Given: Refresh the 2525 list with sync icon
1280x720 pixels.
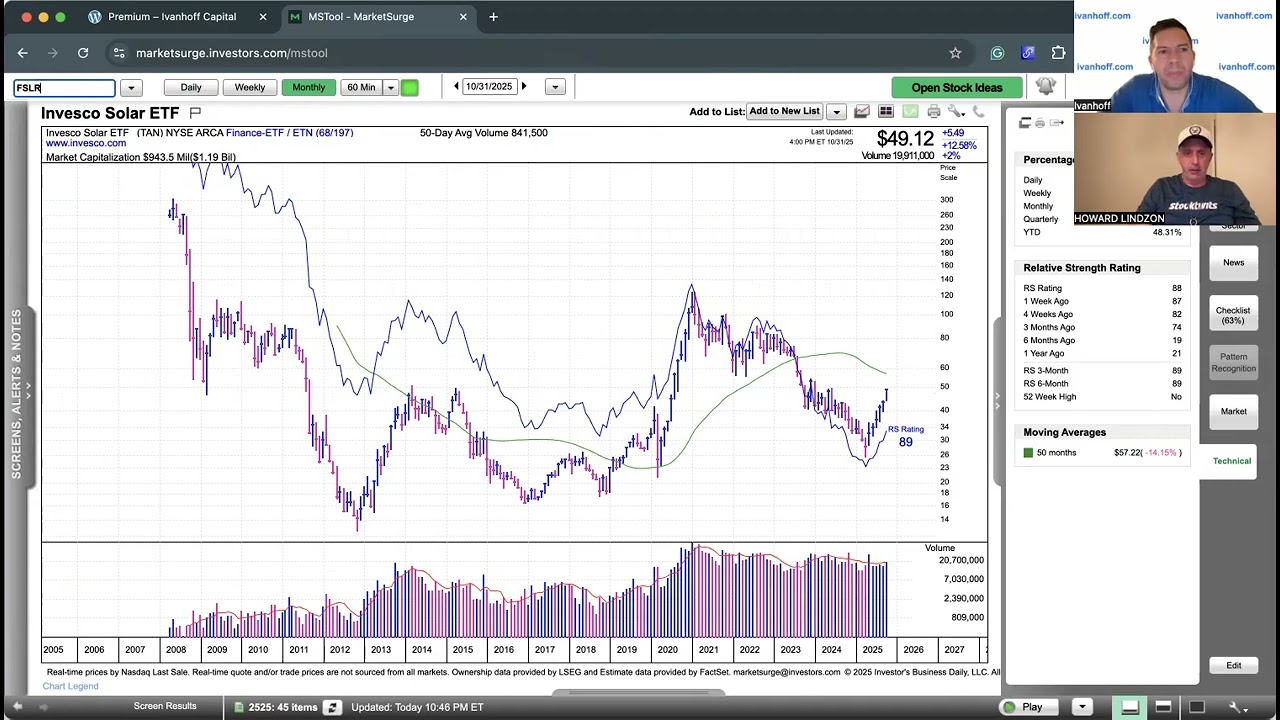Looking at the screenshot, I should (332, 707).
